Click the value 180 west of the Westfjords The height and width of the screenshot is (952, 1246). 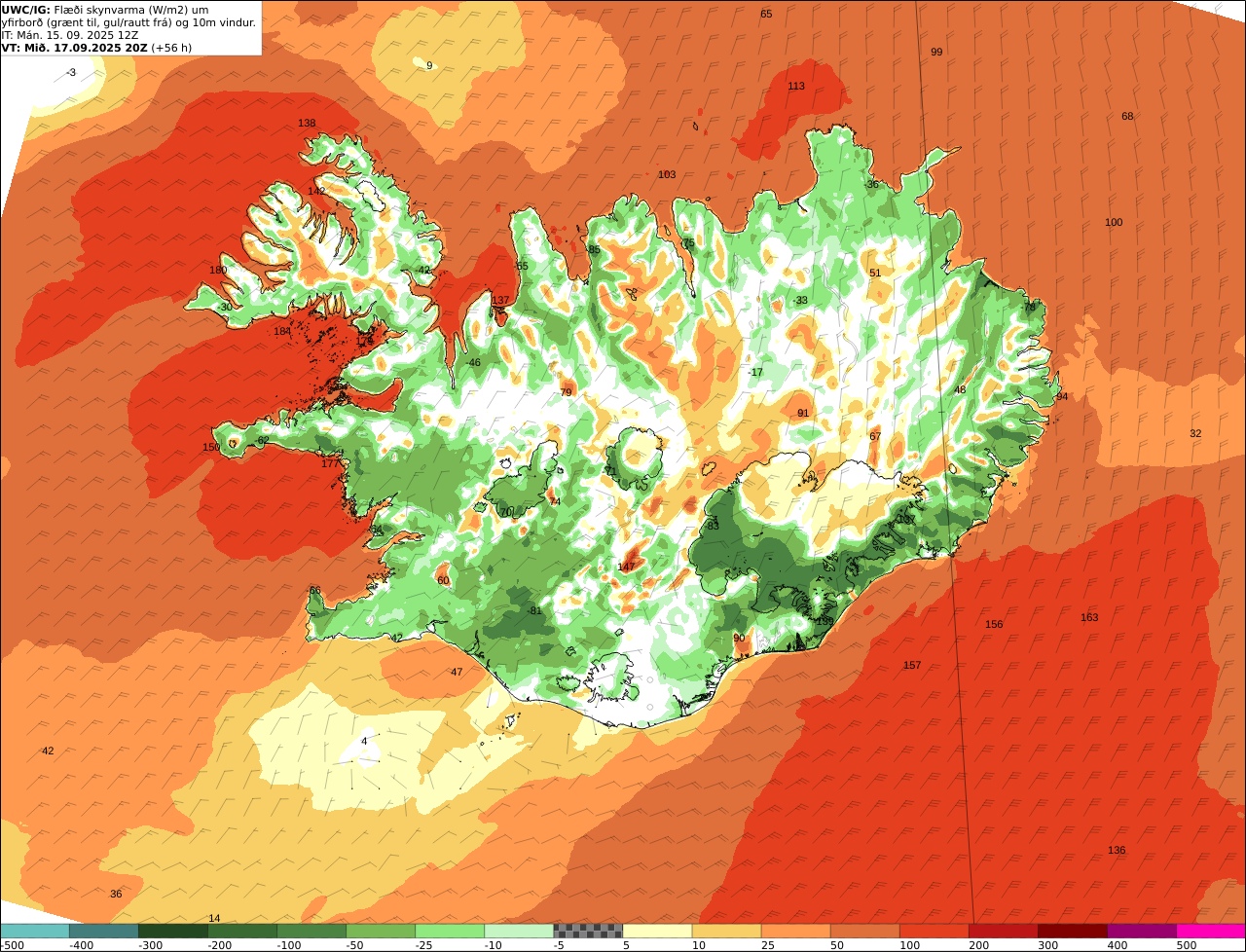pyautogui.click(x=218, y=270)
